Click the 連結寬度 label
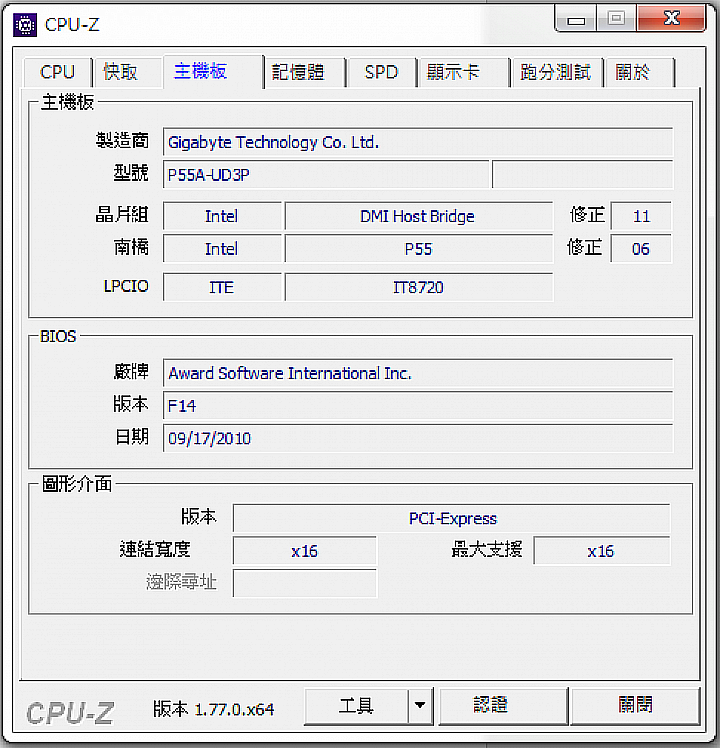720x748 pixels. [x=155, y=550]
